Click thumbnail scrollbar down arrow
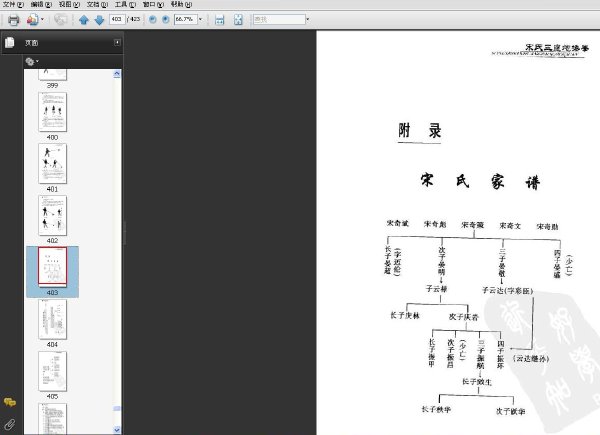The height and width of the screenshot is (435, 600). 117,430
